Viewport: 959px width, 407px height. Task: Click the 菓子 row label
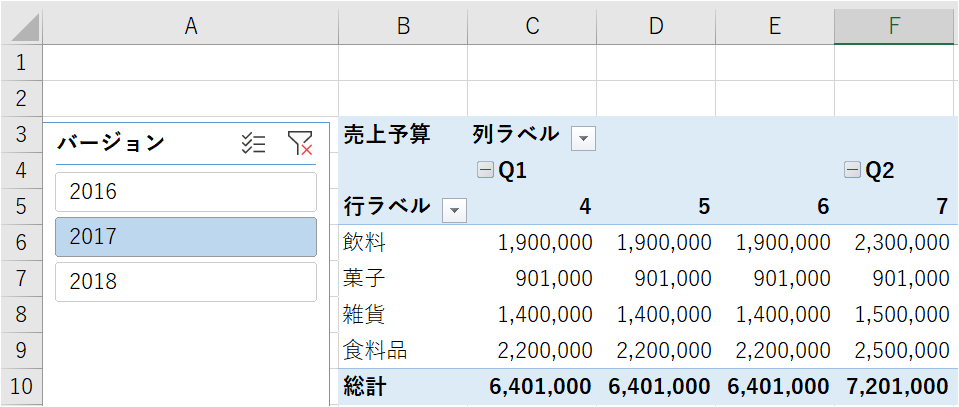(x=365, y=279)
